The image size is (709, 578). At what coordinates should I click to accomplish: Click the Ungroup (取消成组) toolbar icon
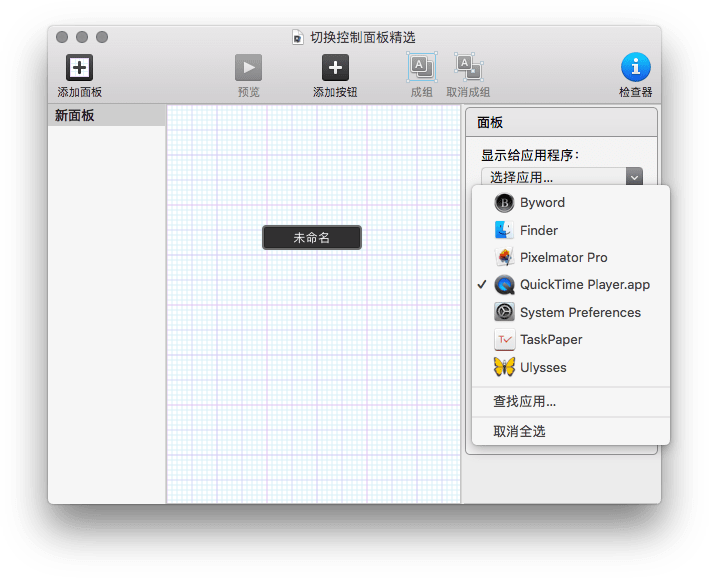click(x=467, y=68)
